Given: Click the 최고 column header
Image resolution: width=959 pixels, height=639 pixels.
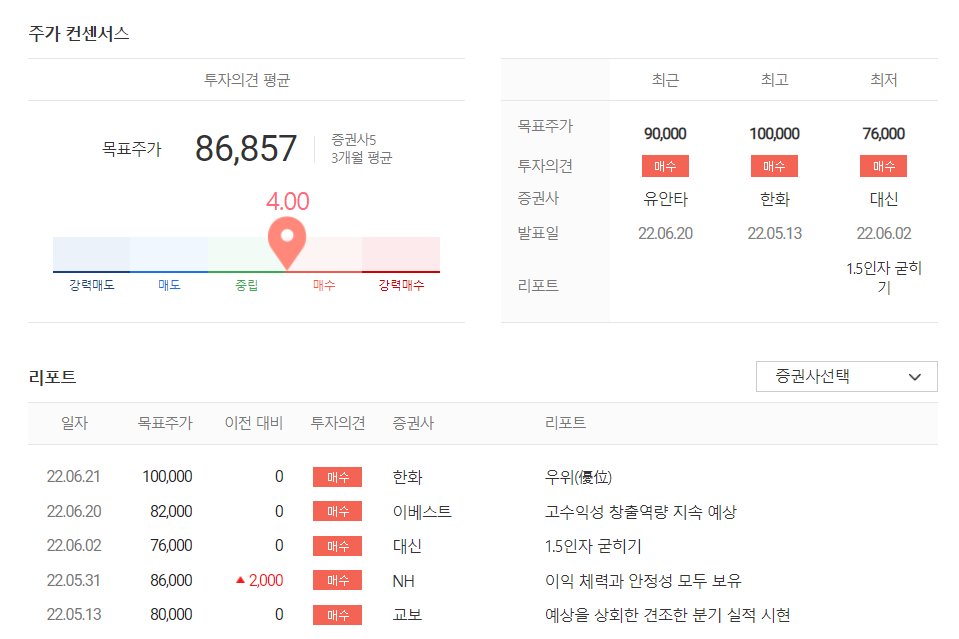Looking at the screenshot, I should (x=774, y=80).
